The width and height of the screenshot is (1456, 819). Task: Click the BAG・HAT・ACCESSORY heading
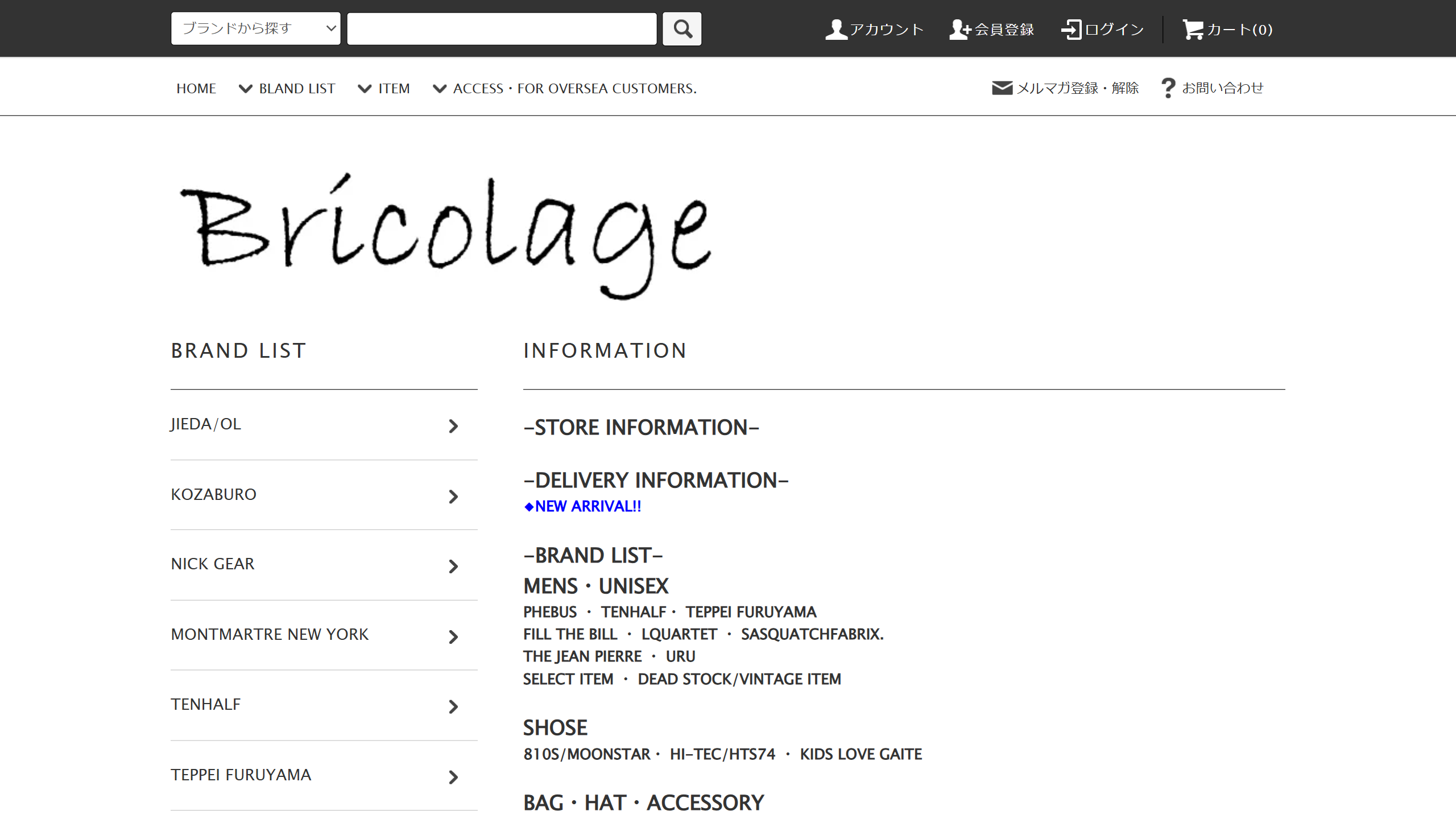pyautogui.click(x=643, y=803)
